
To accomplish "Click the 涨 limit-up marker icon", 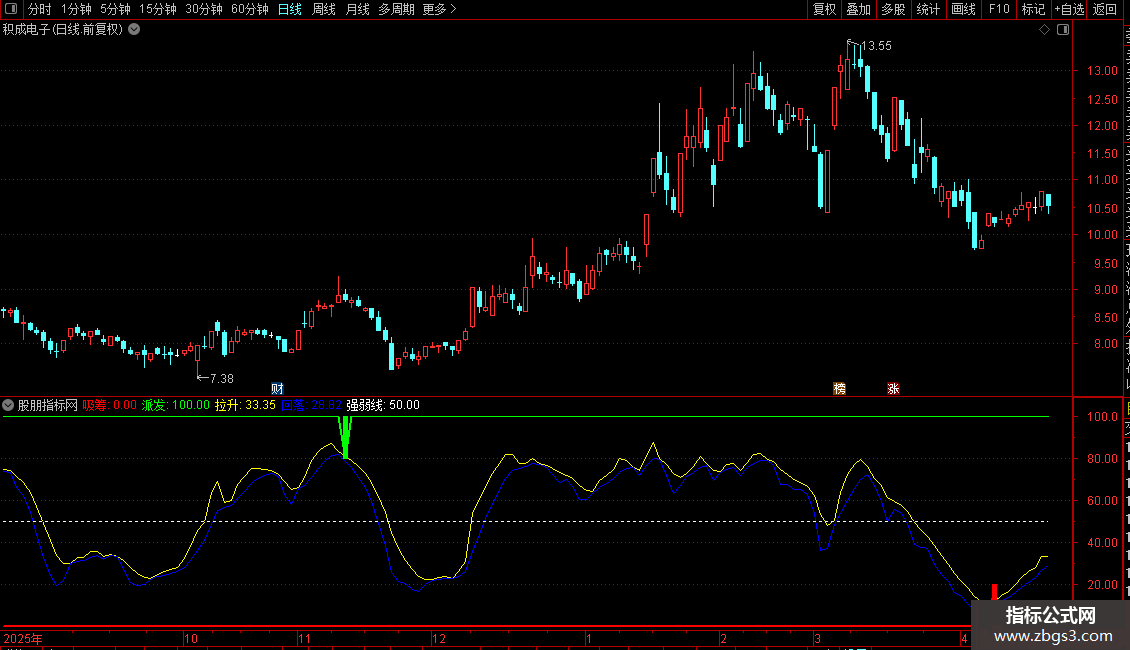I will tap(893, 388).
